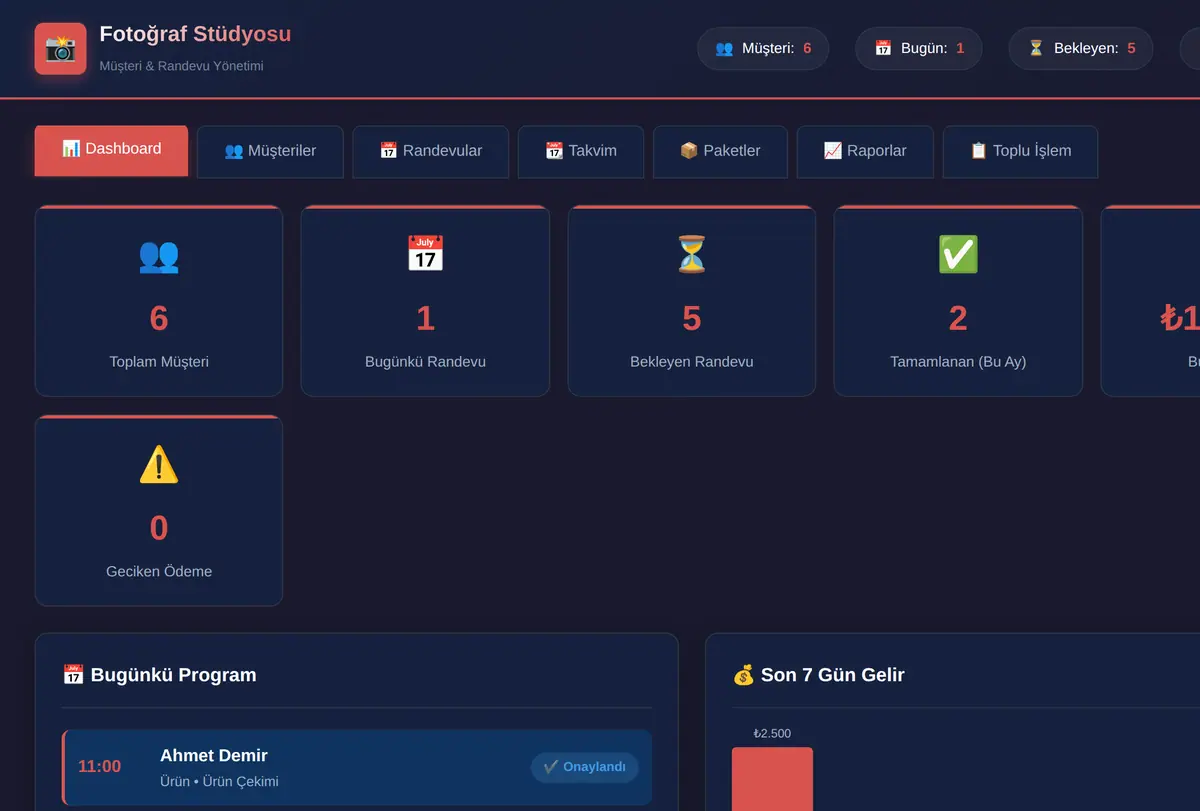Viewport: 1200px width, 811px height.
Task: Click the Onaylandı status badge for Ahmet Demir
Action: click(585, 767)
